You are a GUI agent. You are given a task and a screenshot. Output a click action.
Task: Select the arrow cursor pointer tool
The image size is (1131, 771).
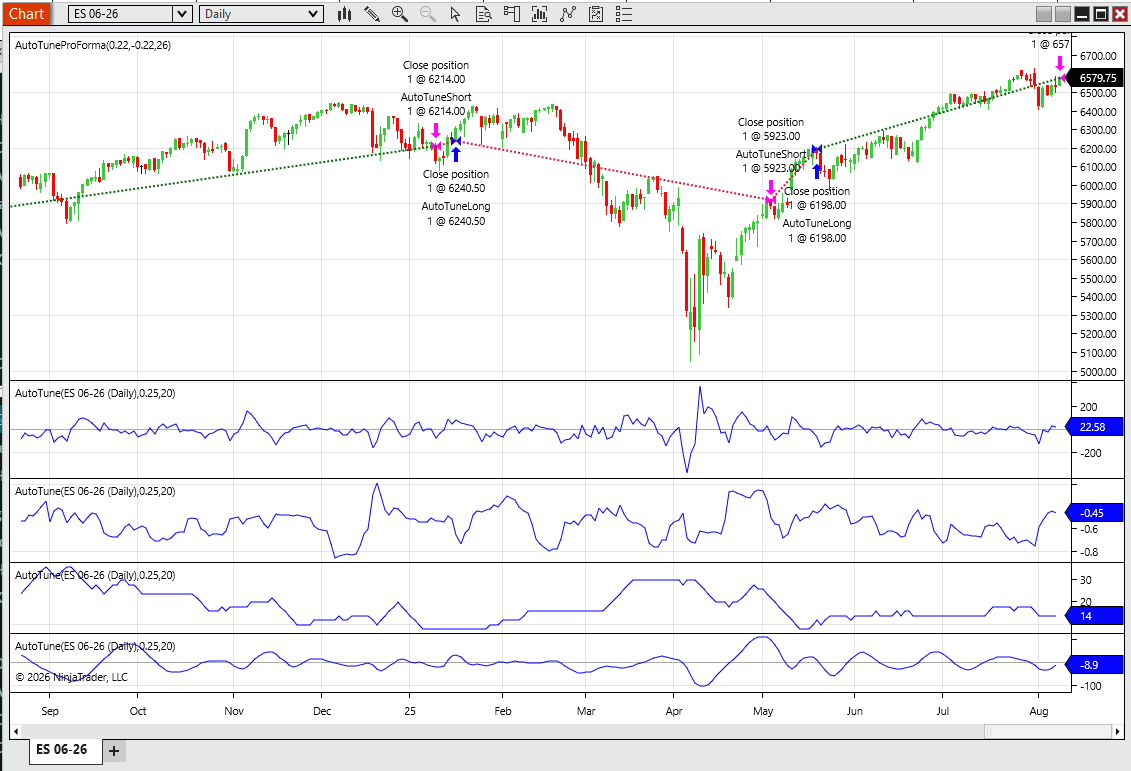pos(456,14)
